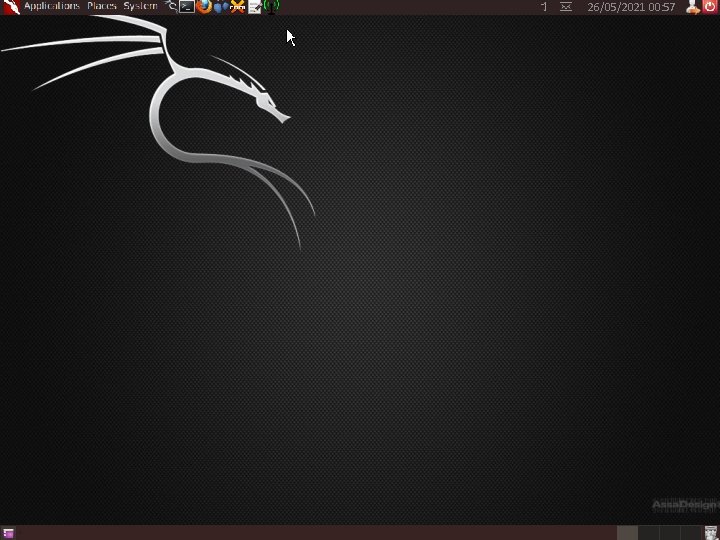
Task: Launch the Firefox browser
Action: click(204, 6)
